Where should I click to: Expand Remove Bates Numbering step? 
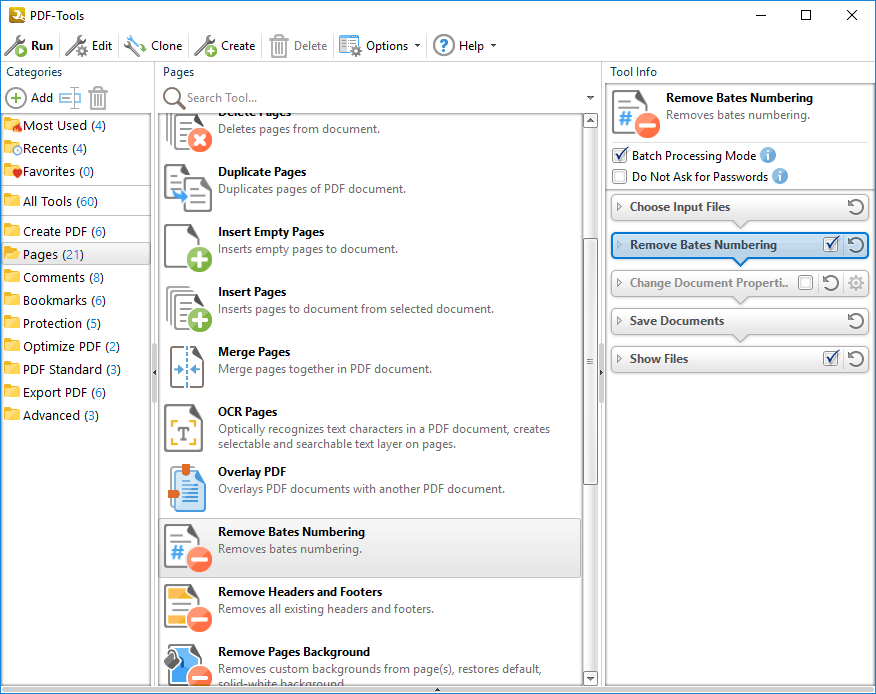coord(619,245)
